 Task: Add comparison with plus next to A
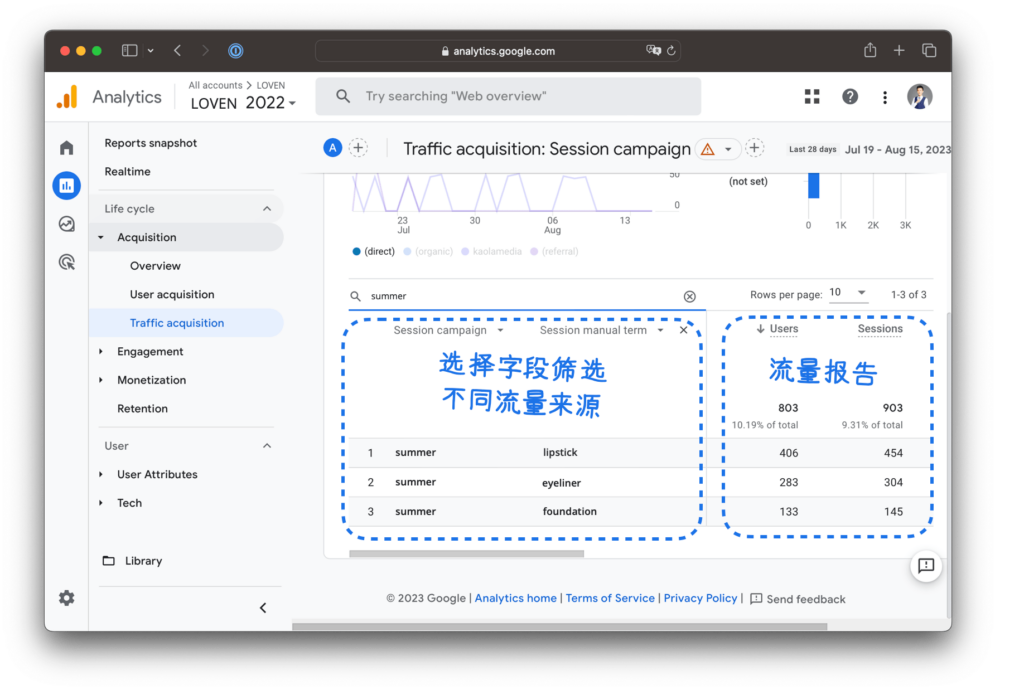359,148
